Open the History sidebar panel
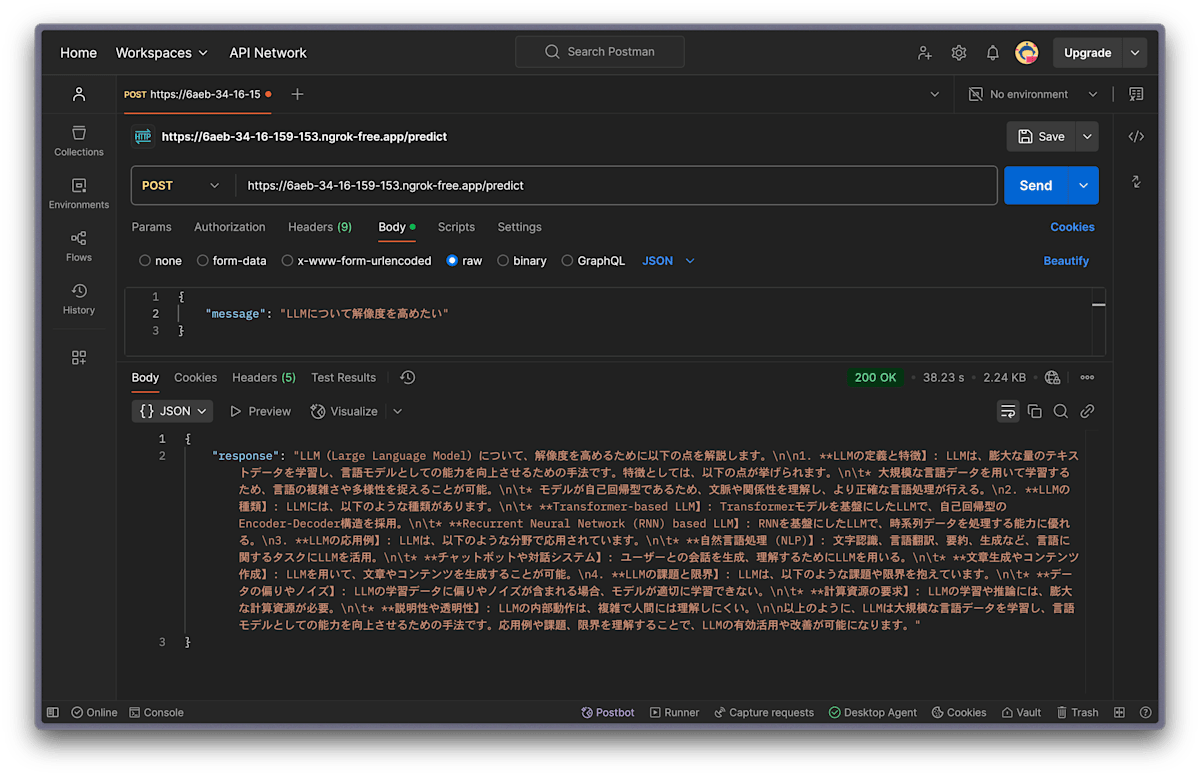Image resolution: width=1200 pixels, height=776 pixels. [79, 299]
